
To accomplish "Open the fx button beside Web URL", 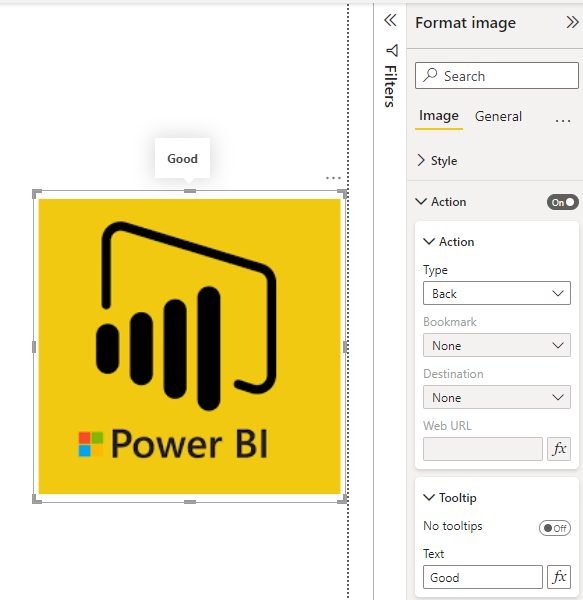I will pyautogui.click(x=559, y=449).
